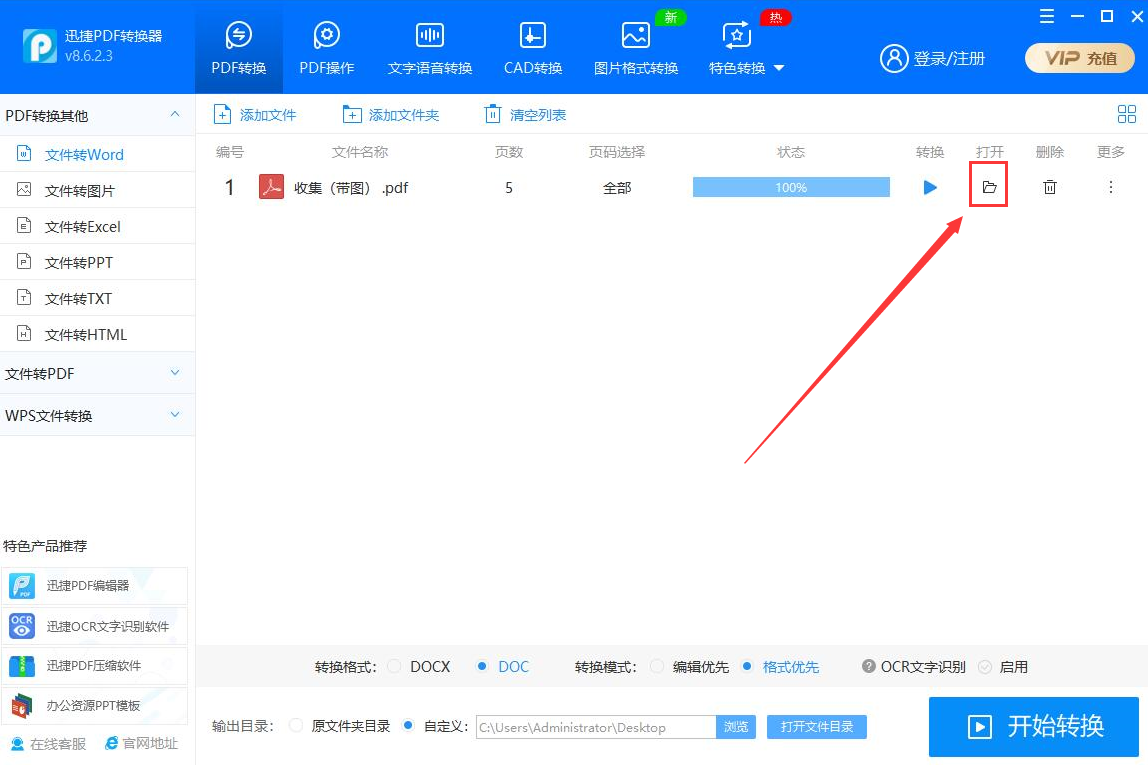
Task: Select 原文件夹目录 output option
Action: pyautogui.click(x=296, y=725)
